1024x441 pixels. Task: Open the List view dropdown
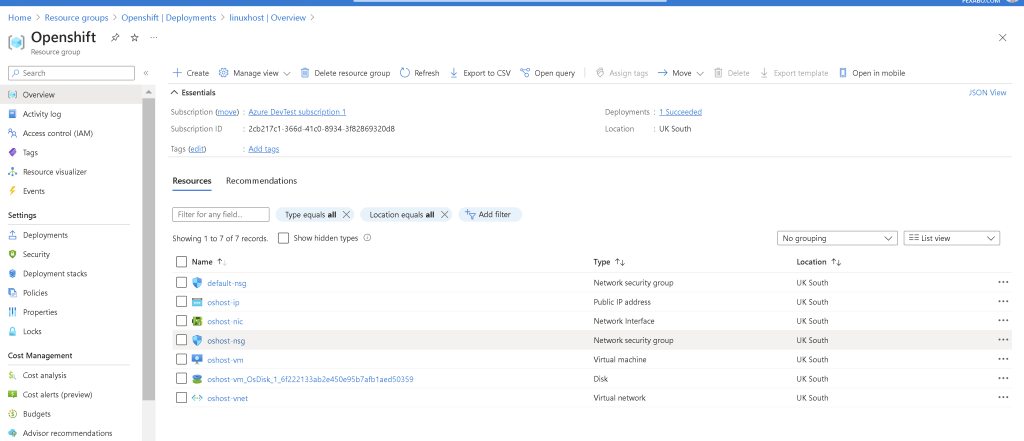[x=952, y=238]
